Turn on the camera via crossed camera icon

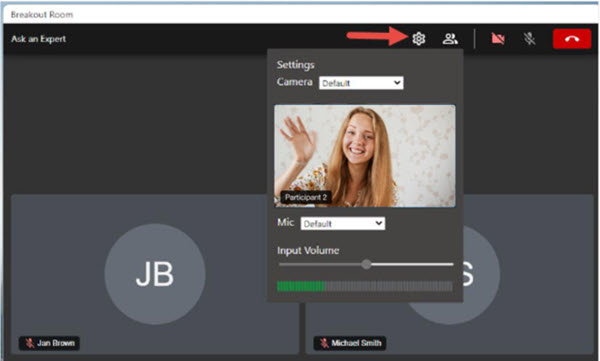[498, 39]
